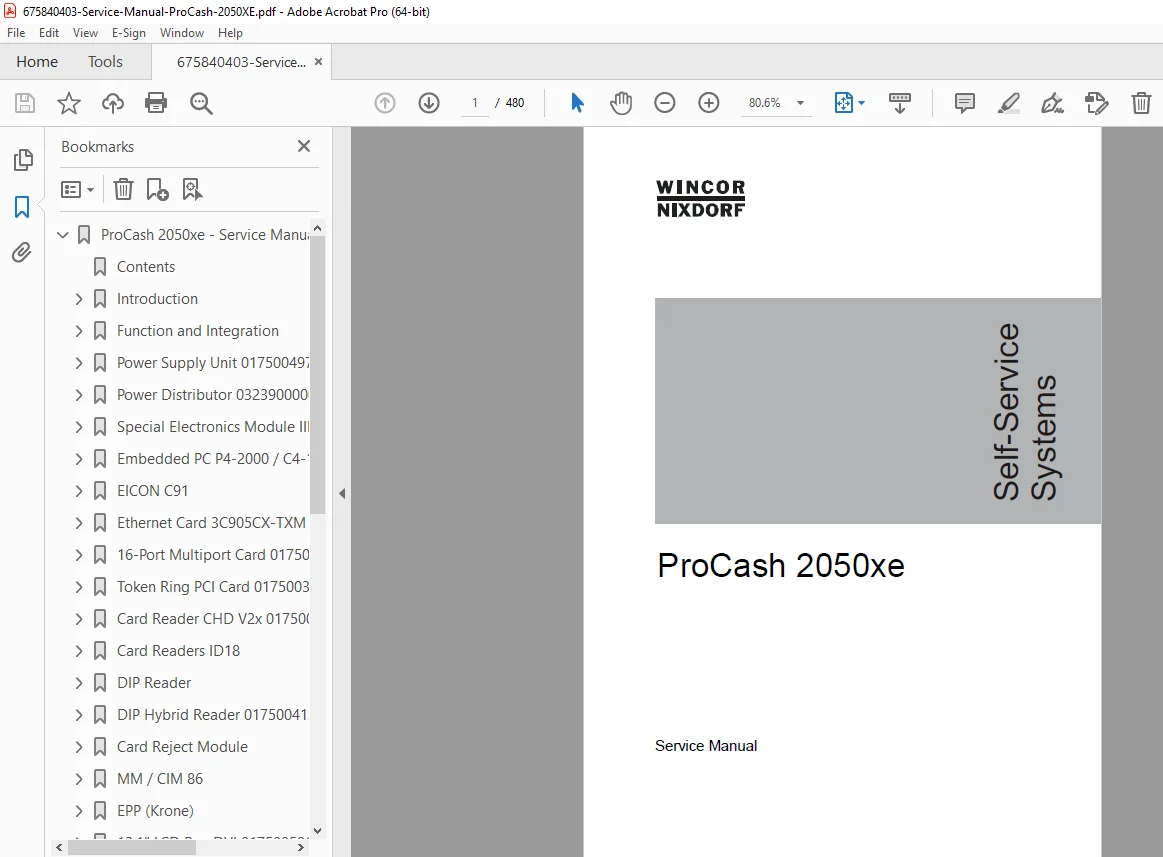
Task: Toggle scrolling mode icon
Action: click(x=900, y=102)
